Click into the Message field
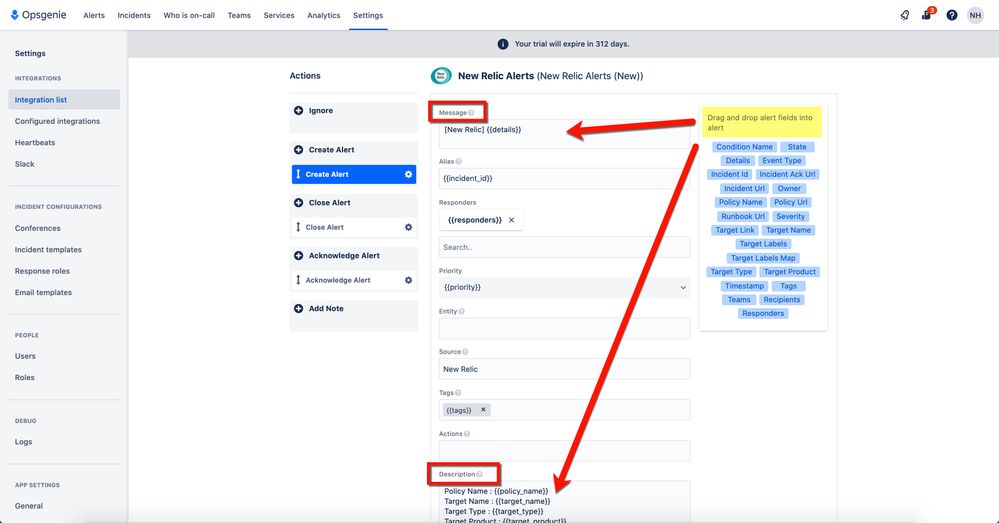The height and width of the screenshot is (523, 999). pyautogui.click(x=564, y=134)
